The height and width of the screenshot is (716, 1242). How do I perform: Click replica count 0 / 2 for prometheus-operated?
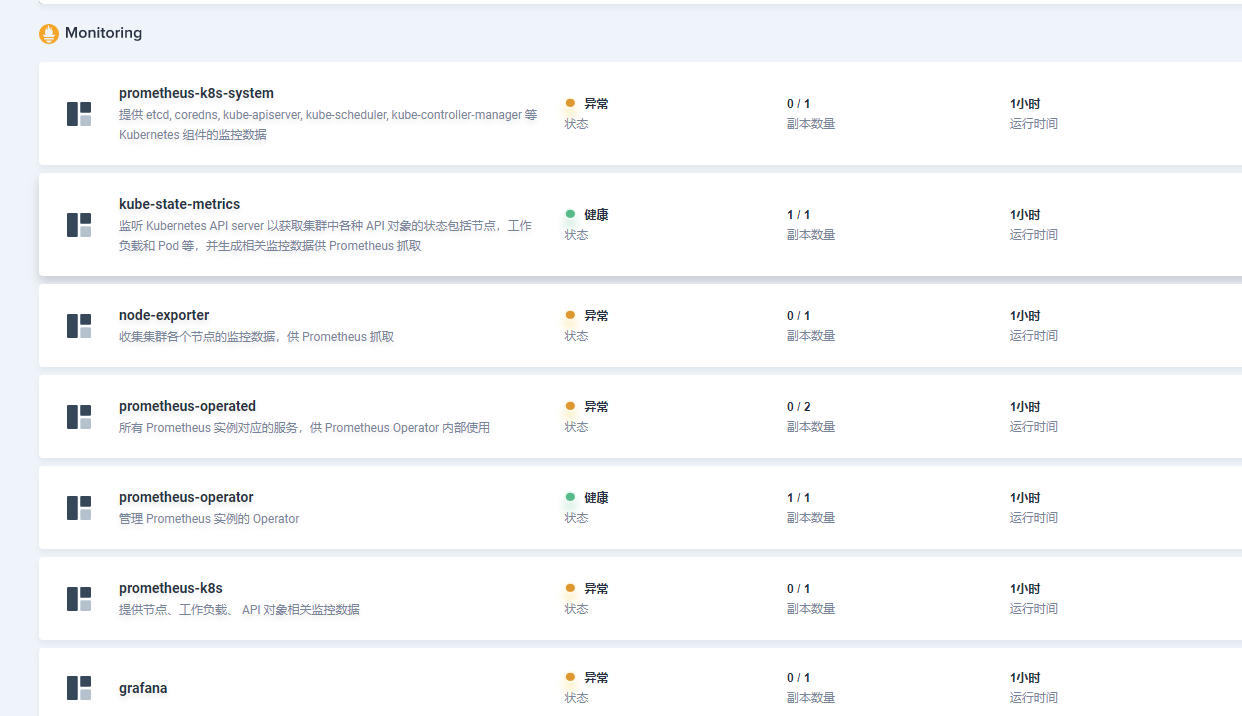click(x=798, y=407)
